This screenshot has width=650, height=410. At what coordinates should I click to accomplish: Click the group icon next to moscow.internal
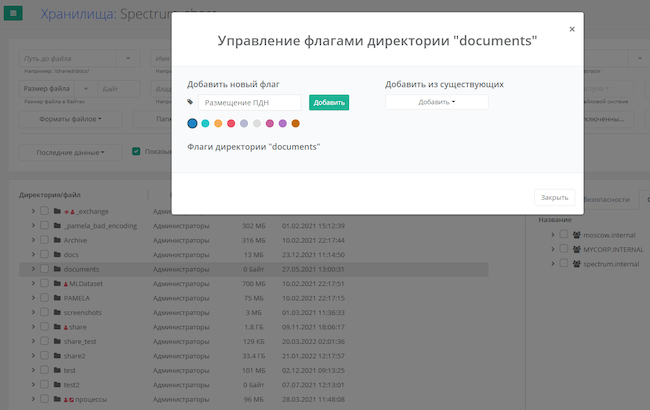(576, 235)
